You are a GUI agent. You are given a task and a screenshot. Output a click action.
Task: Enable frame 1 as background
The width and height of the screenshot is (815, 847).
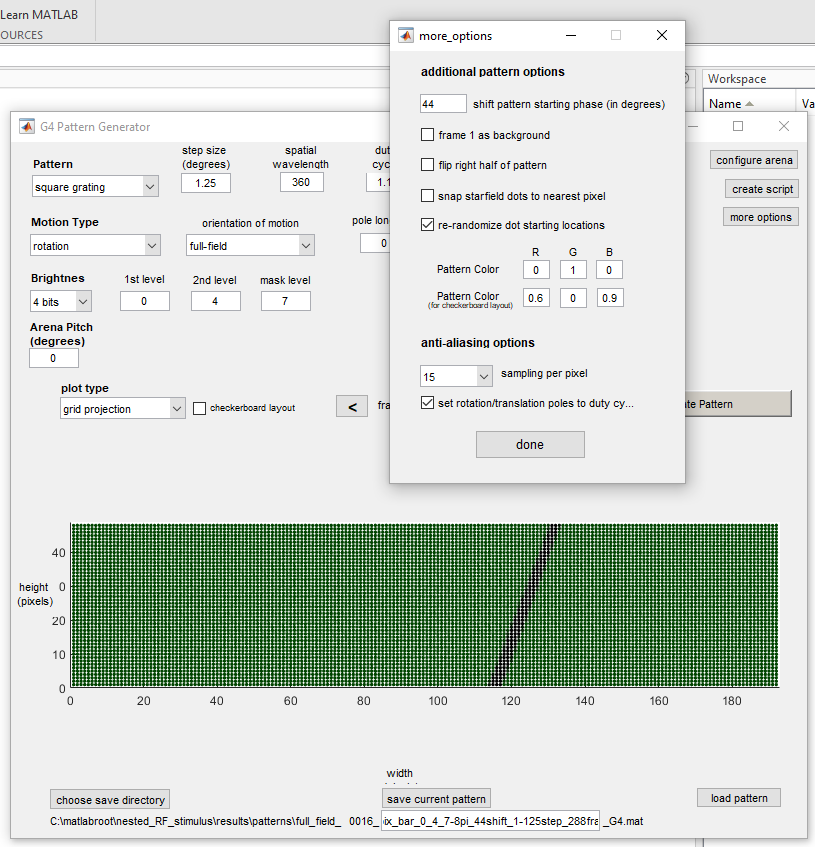428,135
